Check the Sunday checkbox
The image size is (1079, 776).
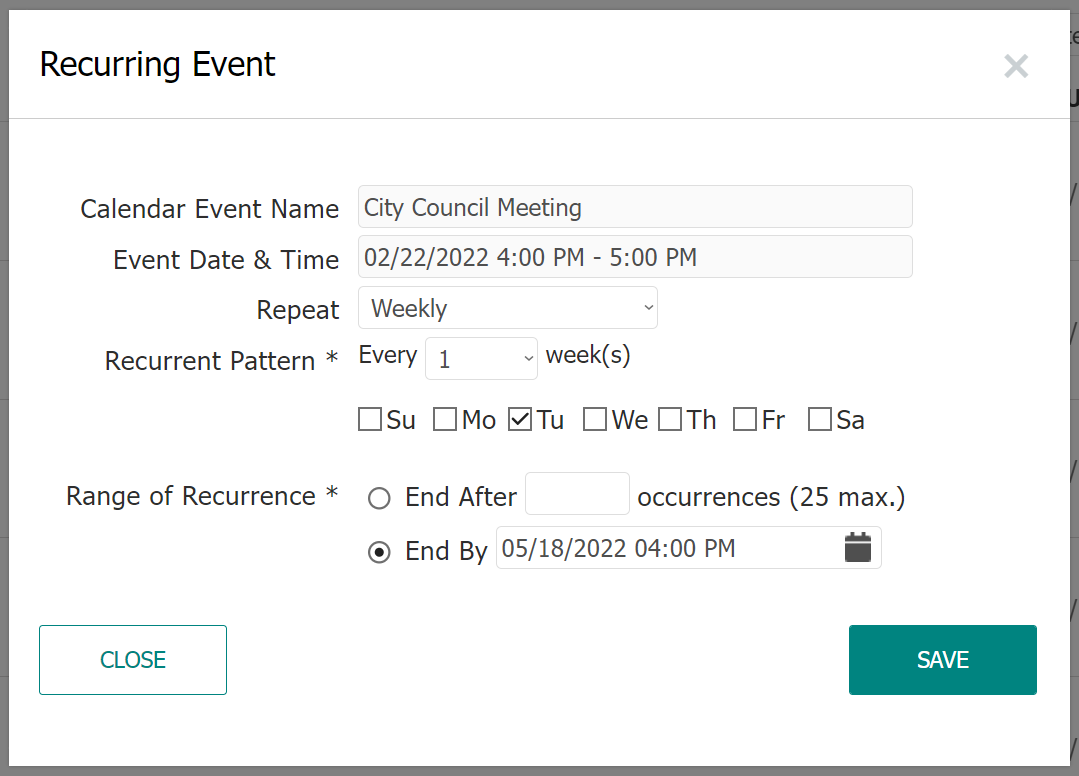369,419
